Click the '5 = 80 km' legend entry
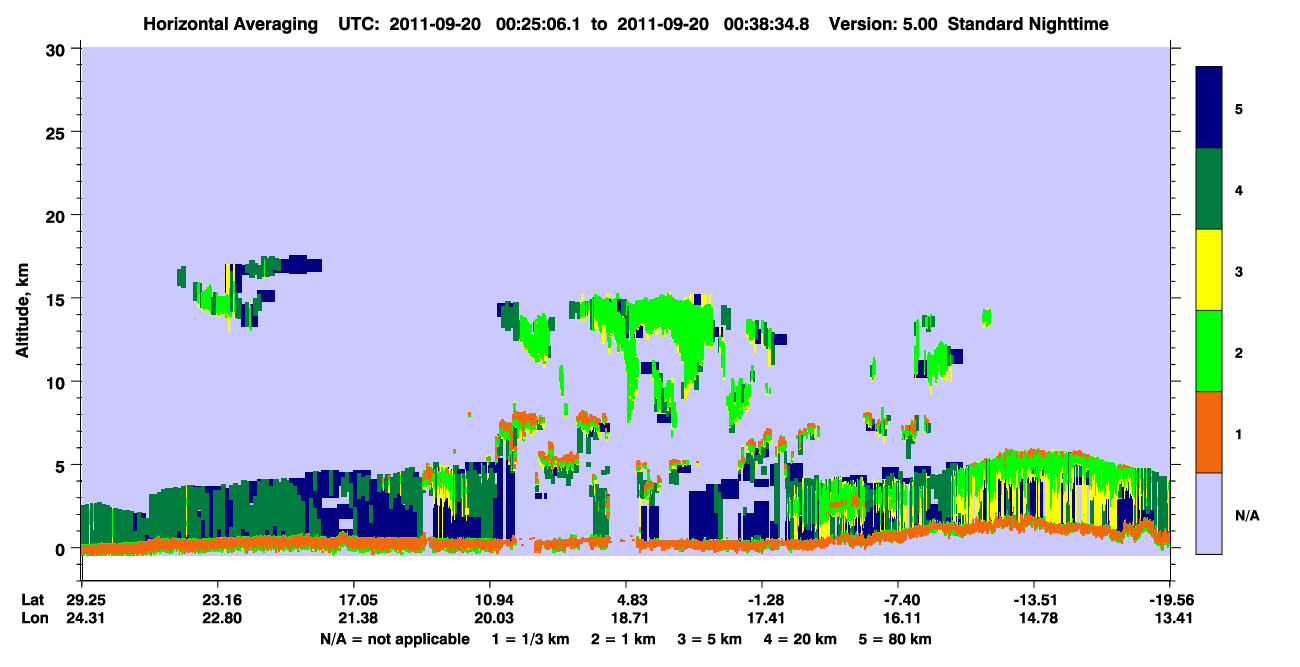This screenshot has height=667, width=1300. coord(897,639)
